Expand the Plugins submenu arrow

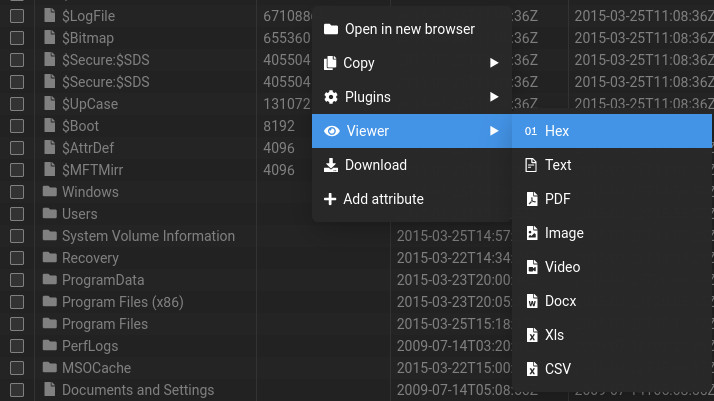[494, 97]
